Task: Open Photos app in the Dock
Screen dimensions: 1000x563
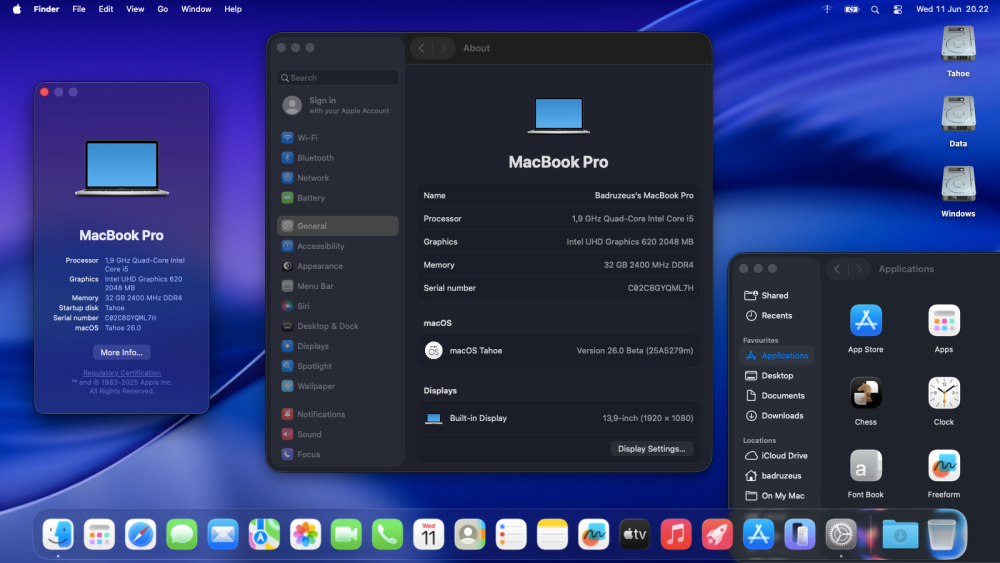Action: (x=305, y=534)
